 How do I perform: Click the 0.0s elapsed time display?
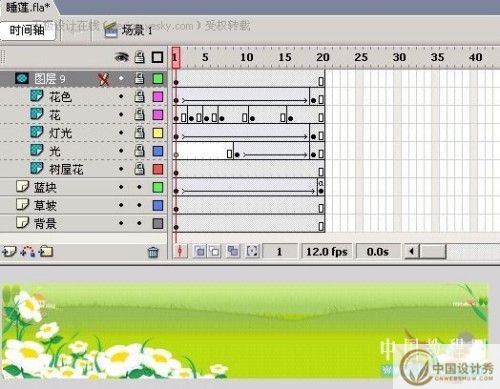(x=378, y=251)
